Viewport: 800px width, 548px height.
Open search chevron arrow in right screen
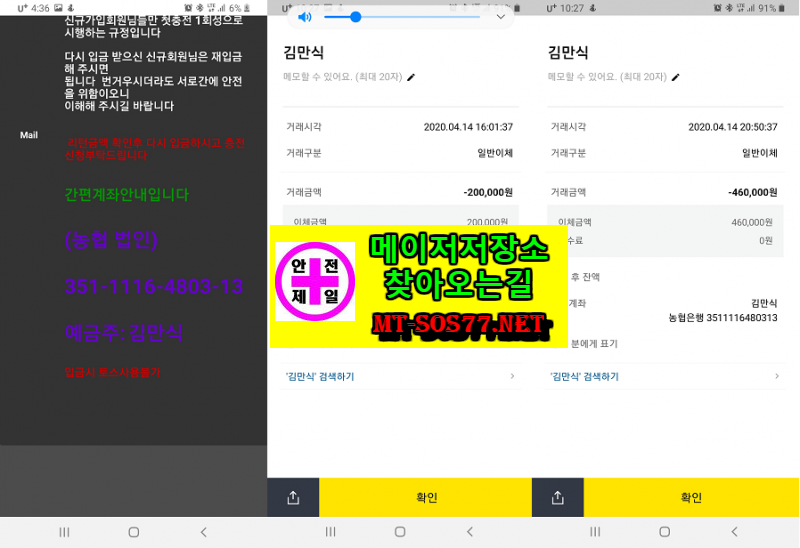[777, 376]
